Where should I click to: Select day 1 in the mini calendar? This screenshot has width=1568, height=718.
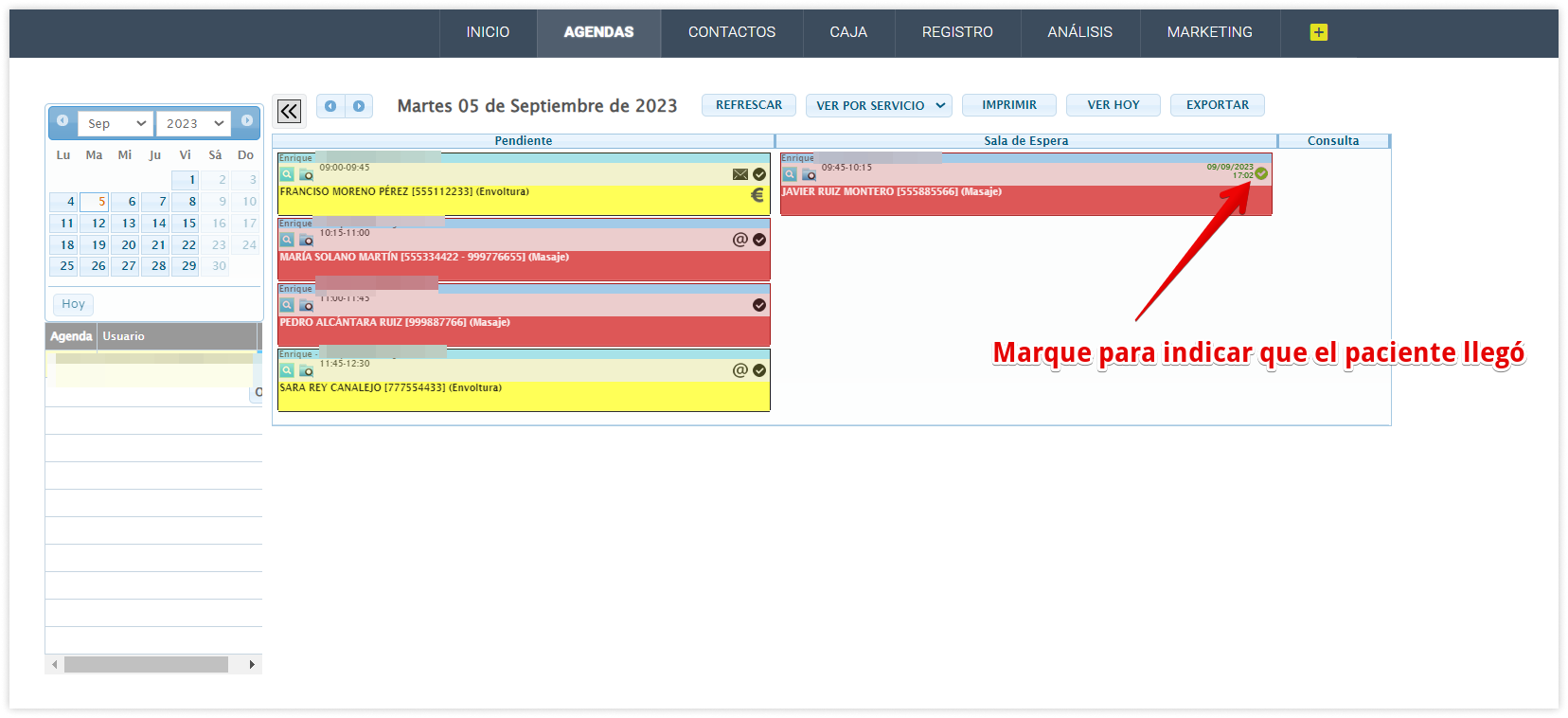[185, 180]
